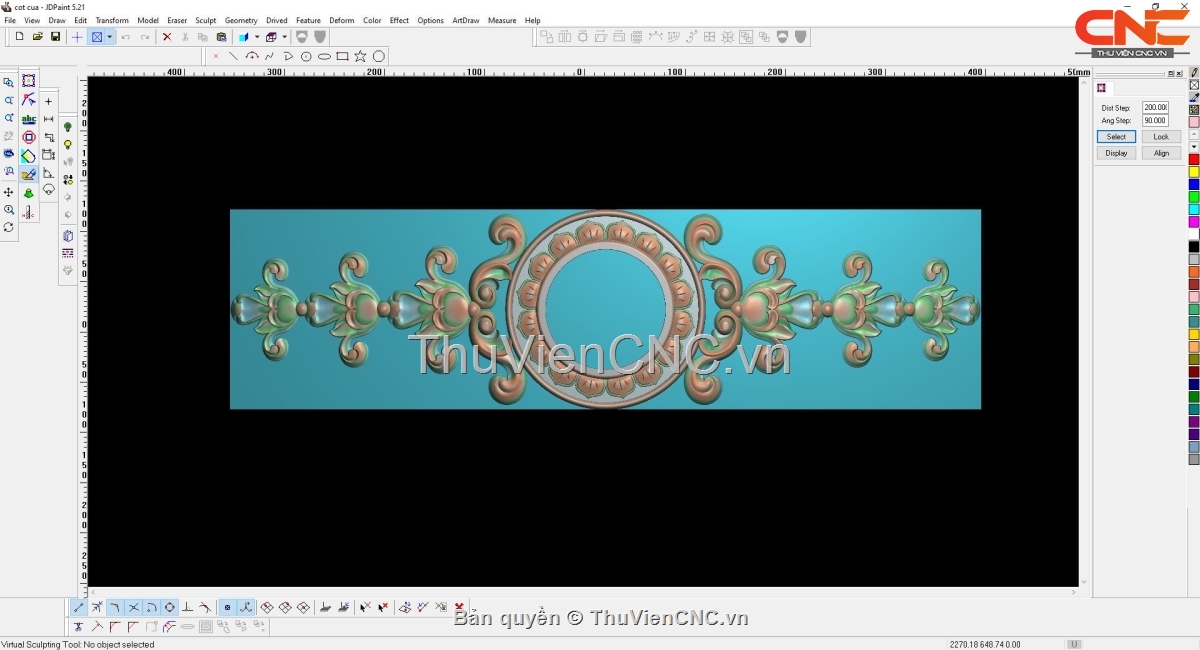Image resolution: width=1200 pixels, height=650 pixels.
Task: Click the yellow light bulb icon
Action: click(68, 145)
